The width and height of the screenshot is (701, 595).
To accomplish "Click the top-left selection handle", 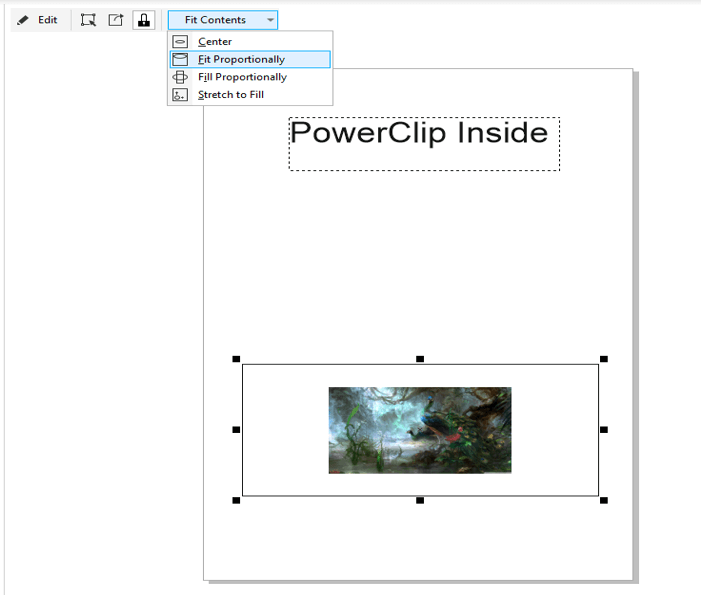I will pos(236,359).
